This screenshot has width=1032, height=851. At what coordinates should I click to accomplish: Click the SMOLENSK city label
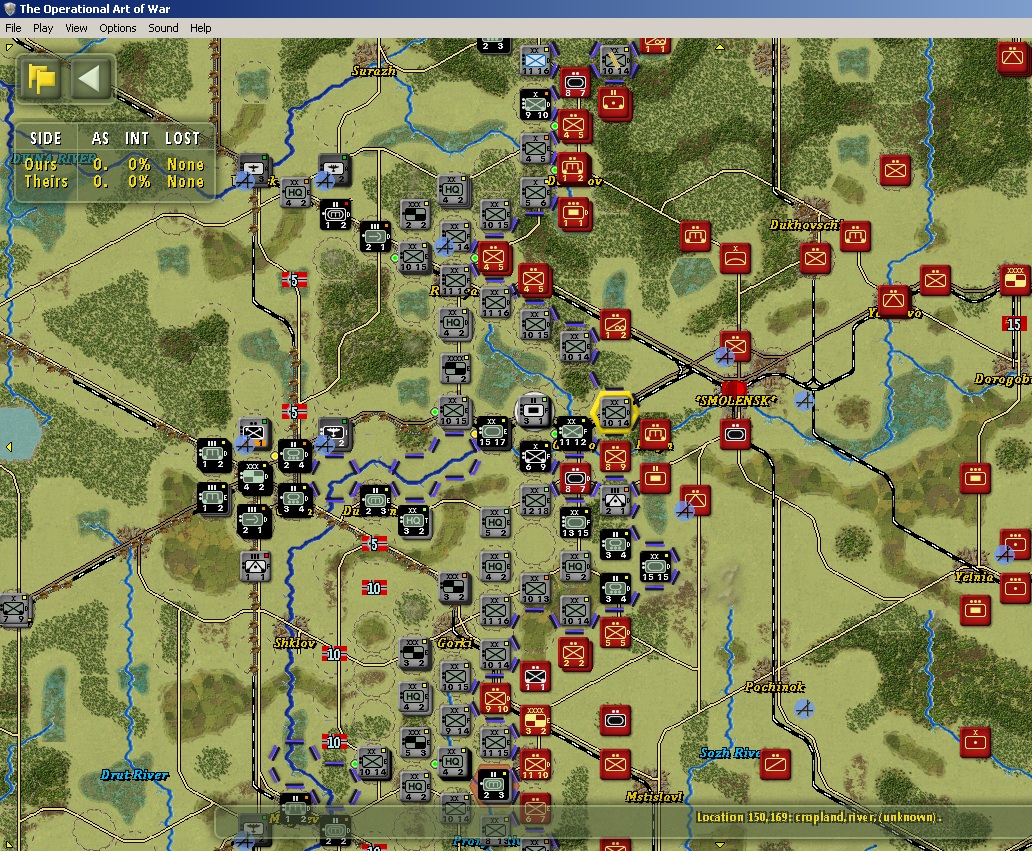pos(735,400)
